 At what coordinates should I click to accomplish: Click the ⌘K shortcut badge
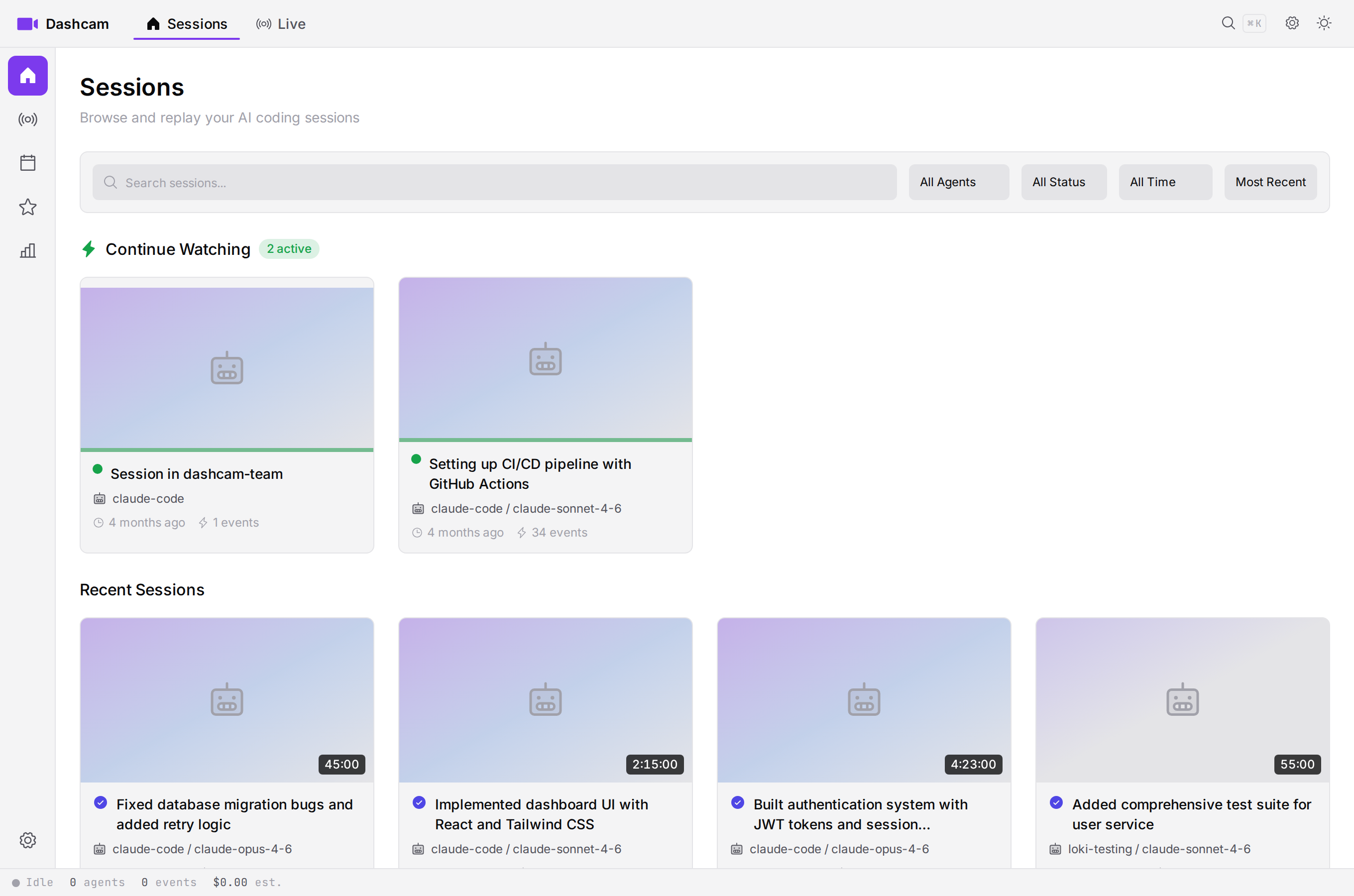[1254, 23]
